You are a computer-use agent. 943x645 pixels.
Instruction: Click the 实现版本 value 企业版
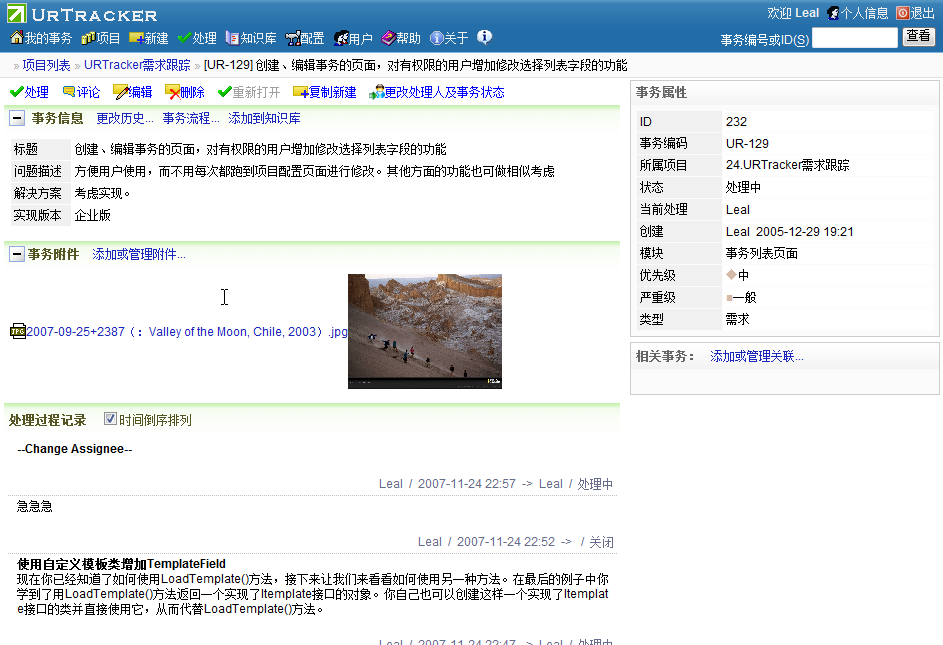pos(93,215)
